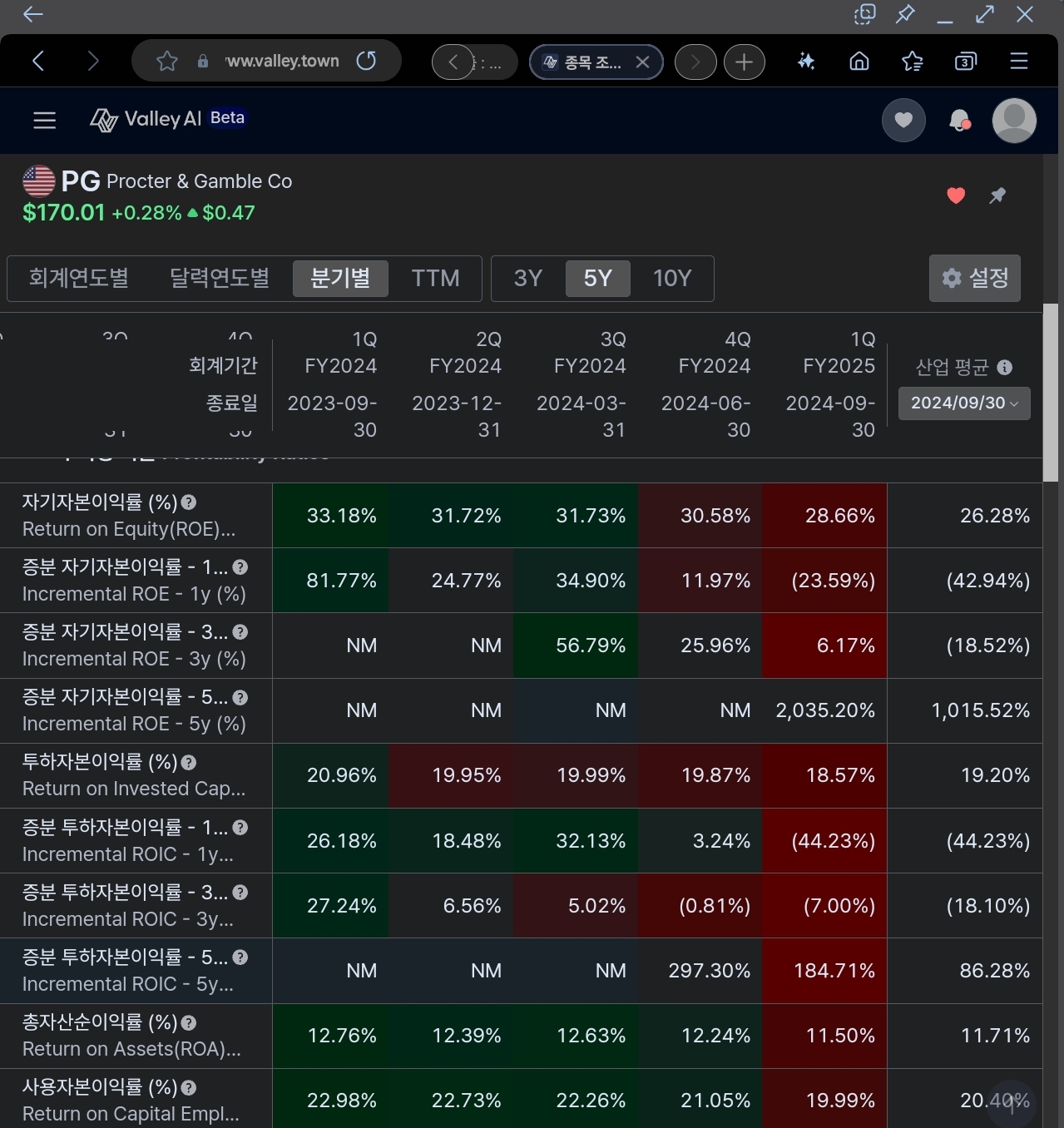Show help for 총자산순이익률 (ROA)
Screen dimensions: 1064x1128
click(189, 1022)
